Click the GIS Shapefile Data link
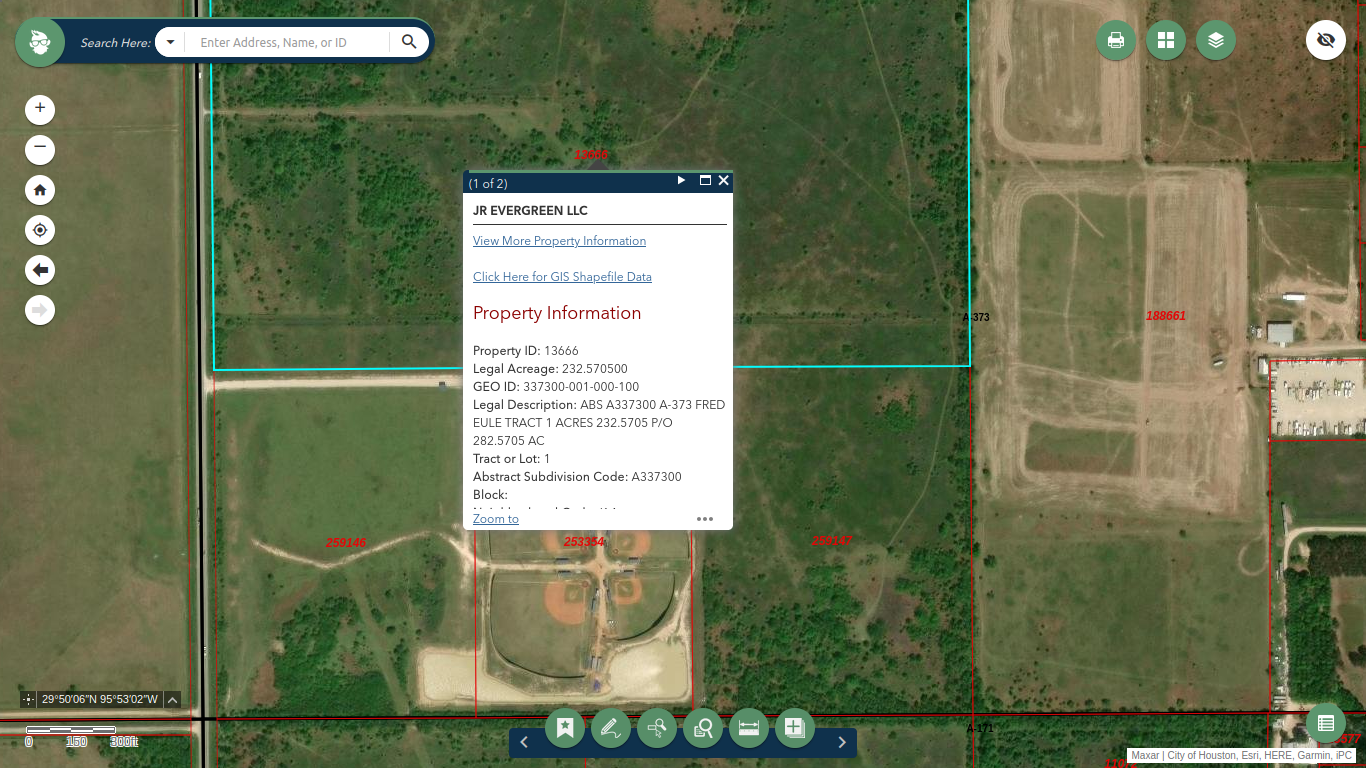 pyautogui.click(x=562, y=277)
